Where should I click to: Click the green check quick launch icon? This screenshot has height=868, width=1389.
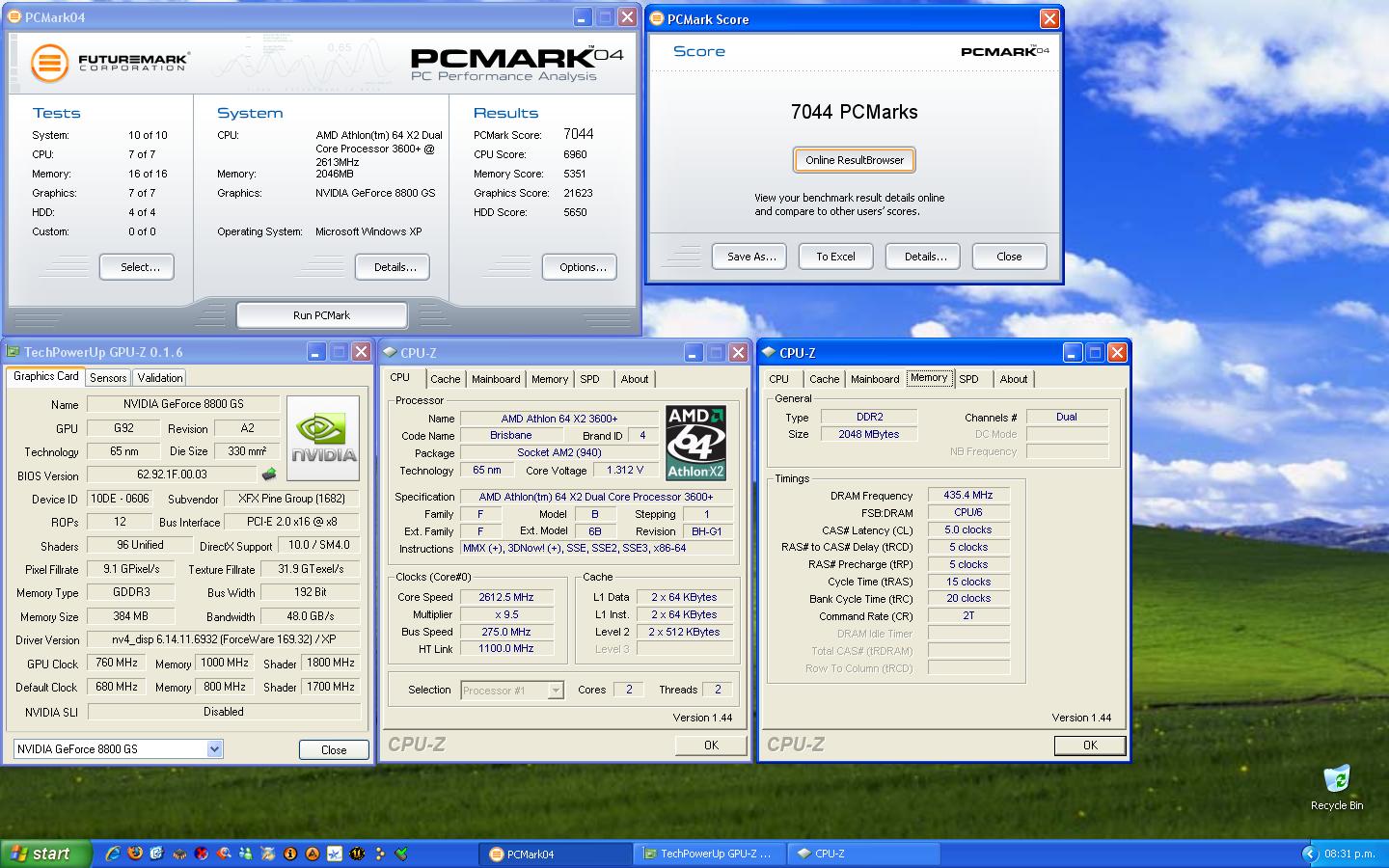pyautogui.click(x=401, y=854)
